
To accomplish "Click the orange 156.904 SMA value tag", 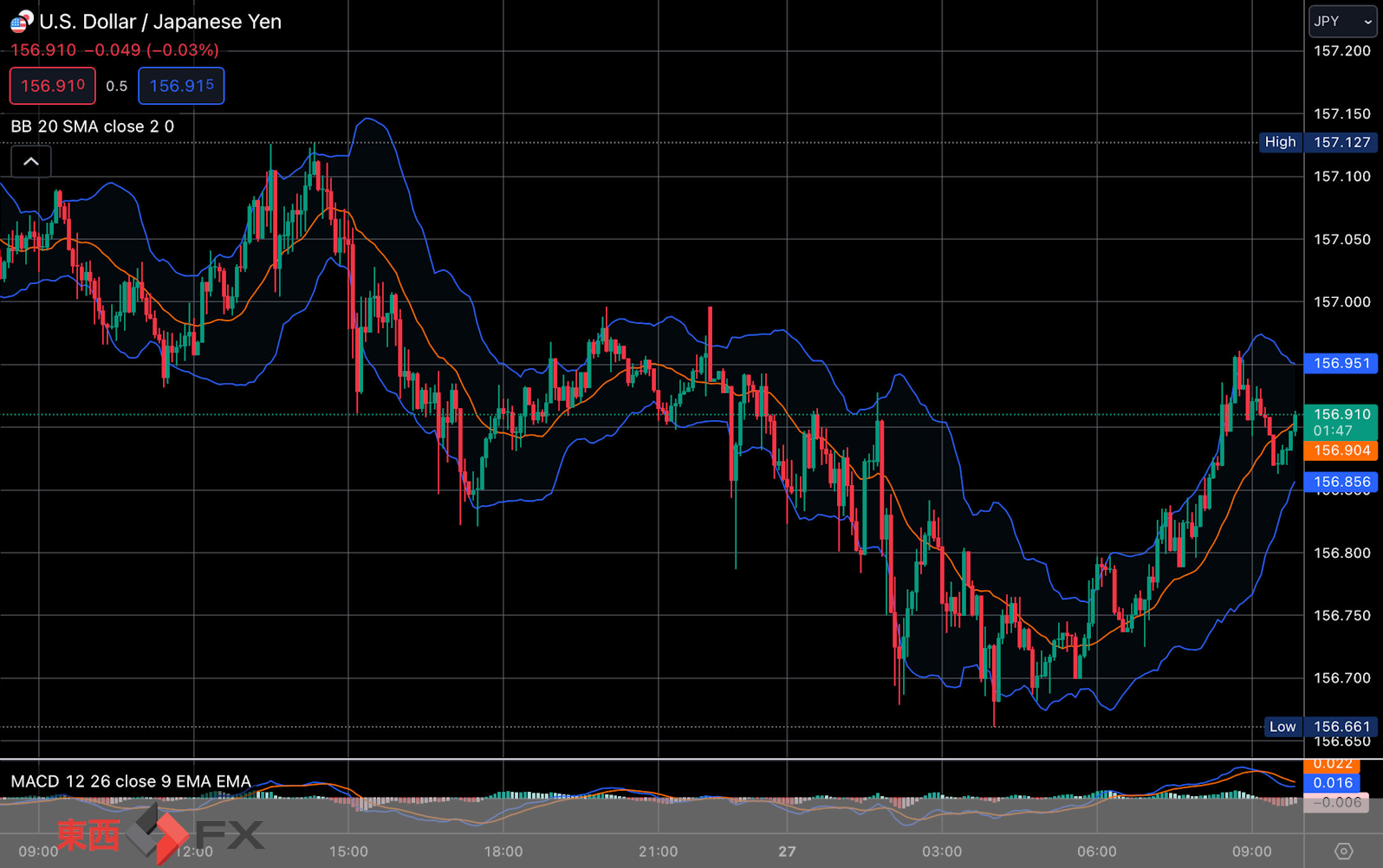I will pyautogui.click(x=1341, y=450).
